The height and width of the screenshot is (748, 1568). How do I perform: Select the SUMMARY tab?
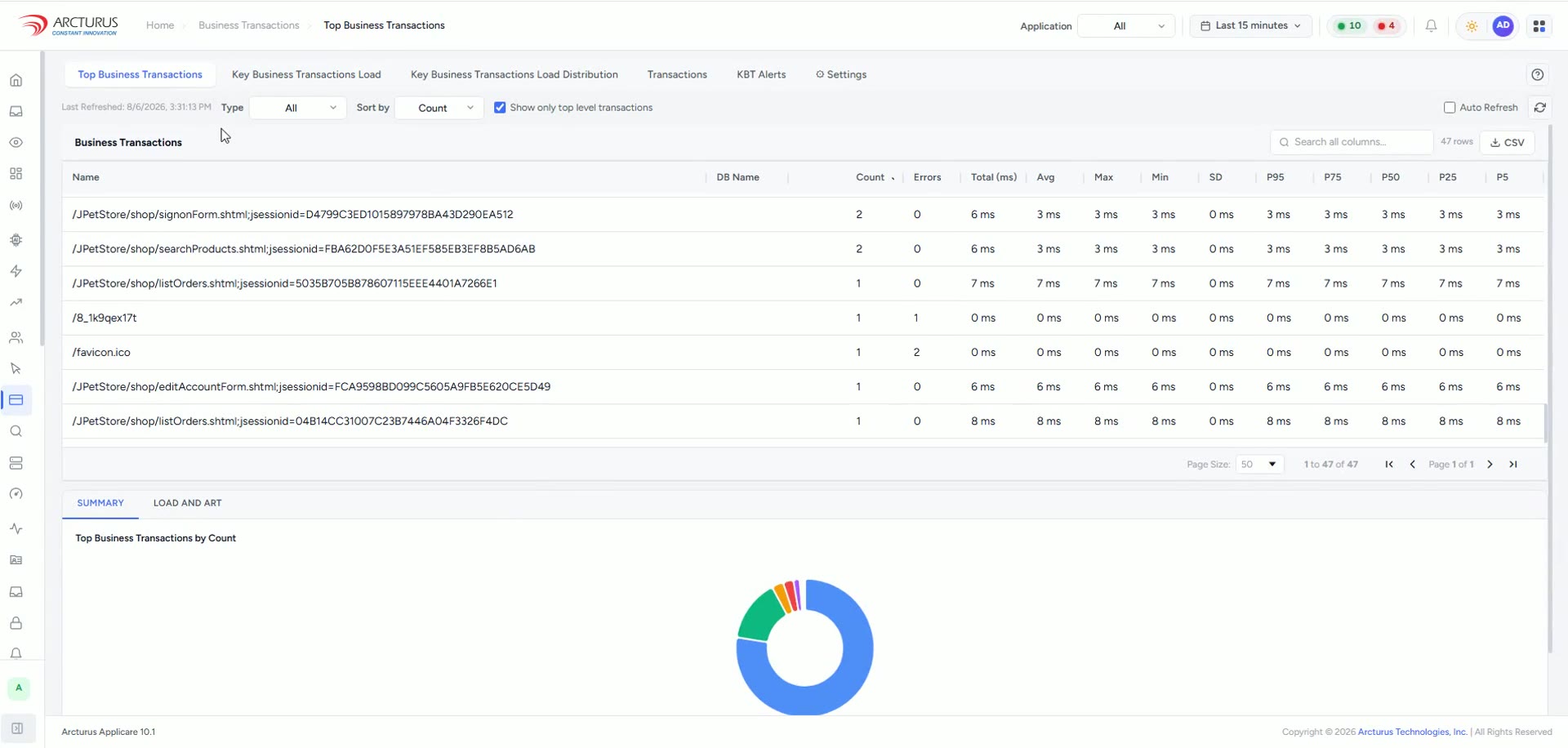click(100, 503)
